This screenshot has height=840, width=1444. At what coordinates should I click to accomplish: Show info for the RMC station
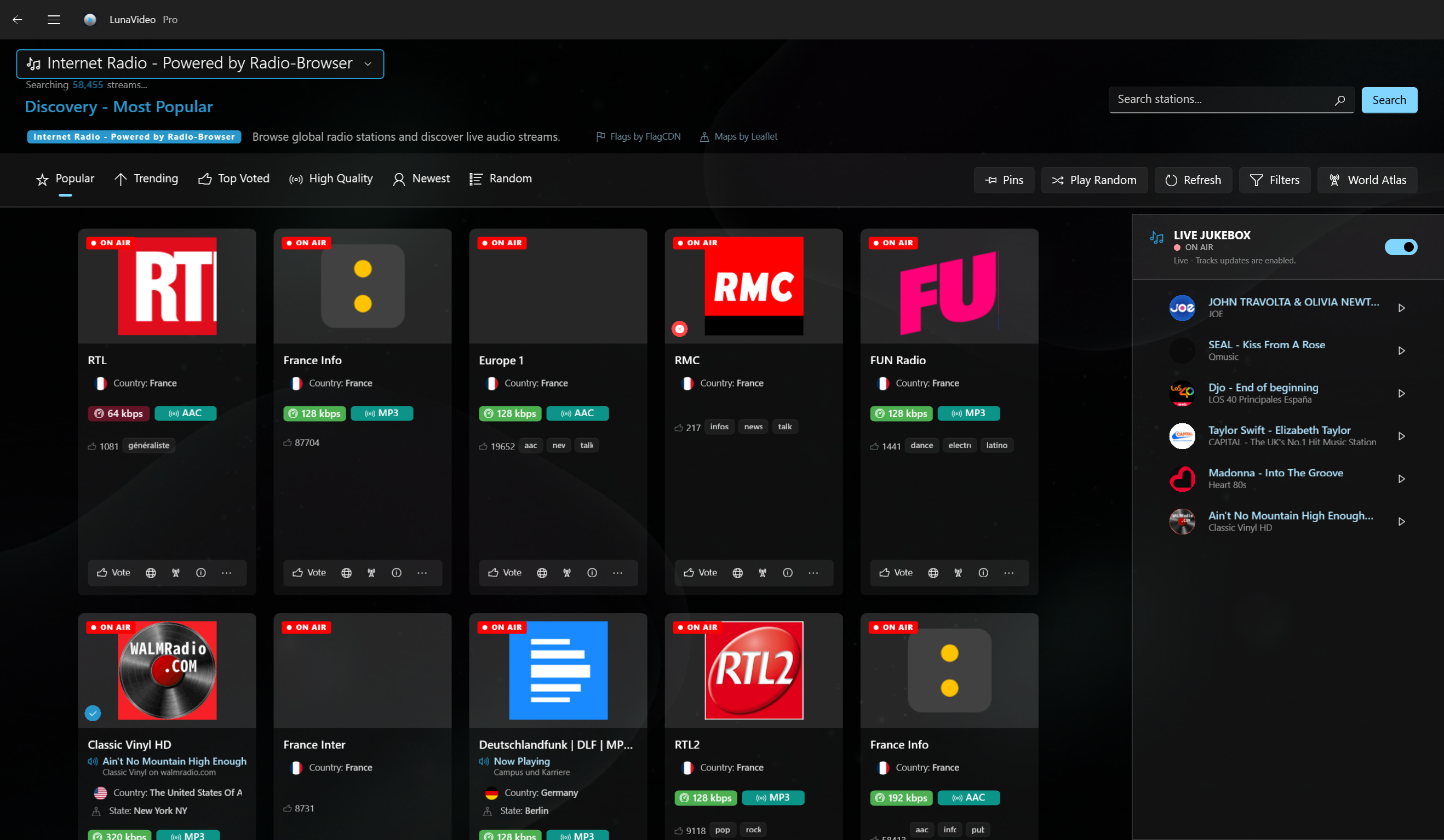(788, 572)
